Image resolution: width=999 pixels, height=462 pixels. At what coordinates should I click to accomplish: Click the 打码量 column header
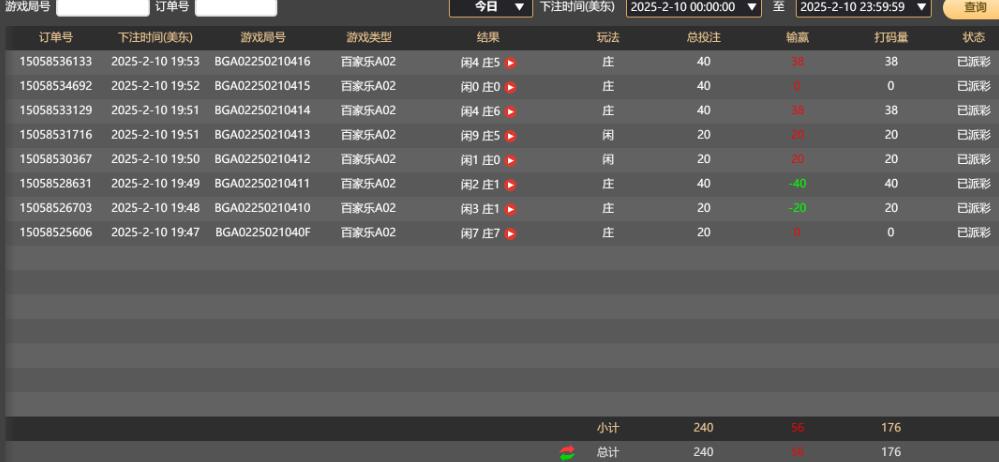point(891,38)
